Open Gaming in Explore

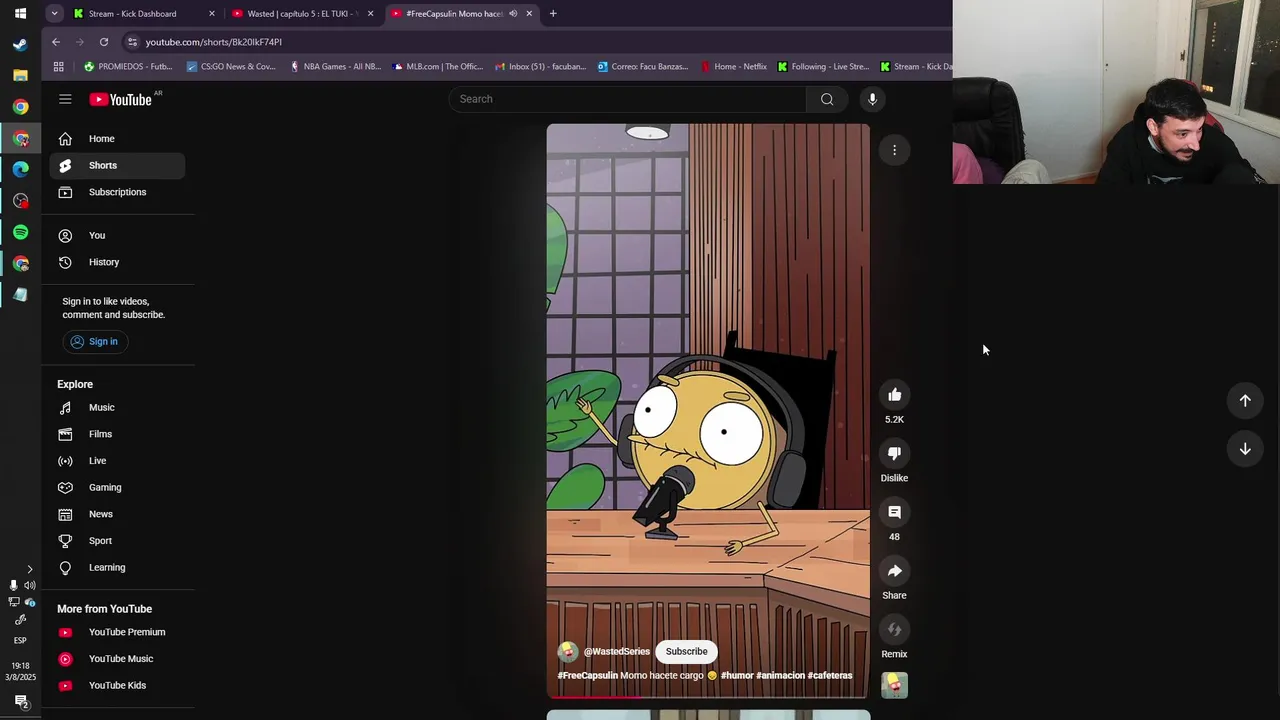pyautogui.click(x=117, y=487)
